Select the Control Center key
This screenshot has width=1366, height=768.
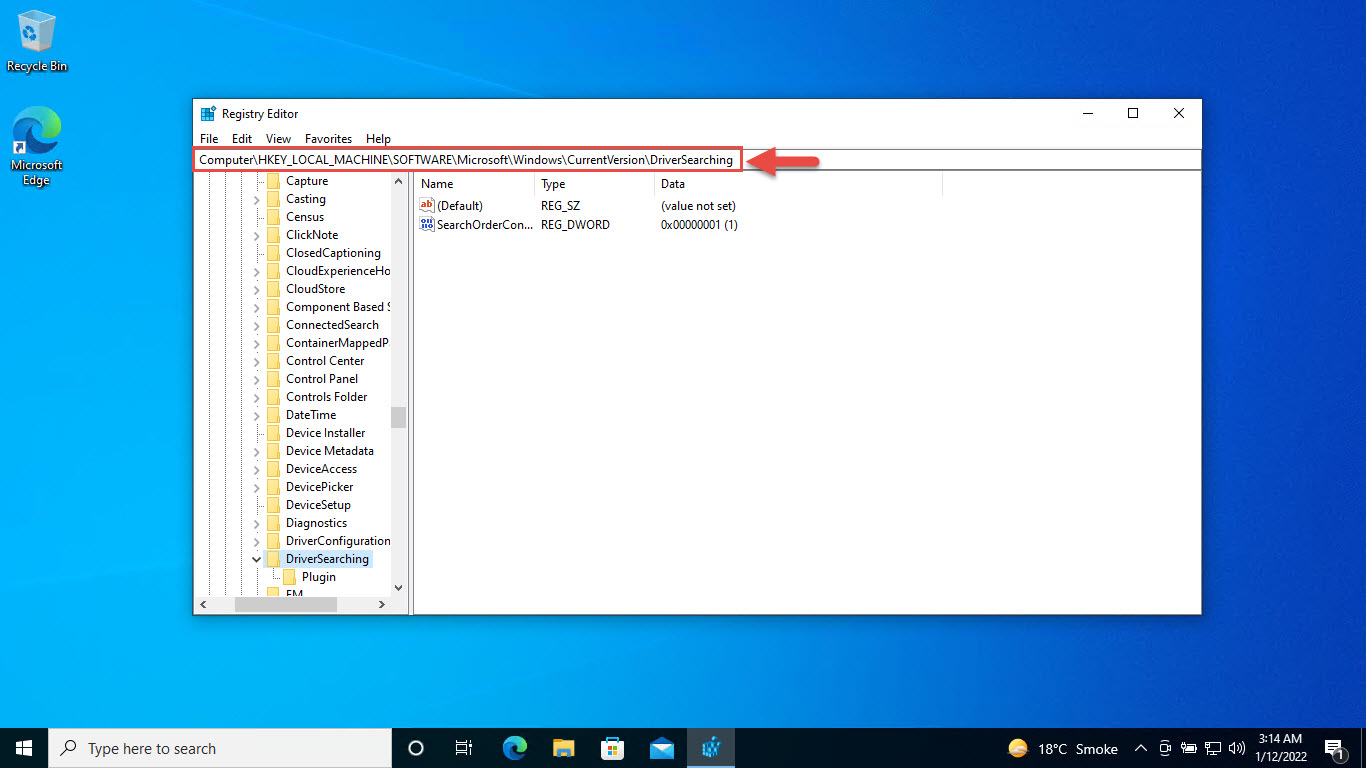[325, 361]
